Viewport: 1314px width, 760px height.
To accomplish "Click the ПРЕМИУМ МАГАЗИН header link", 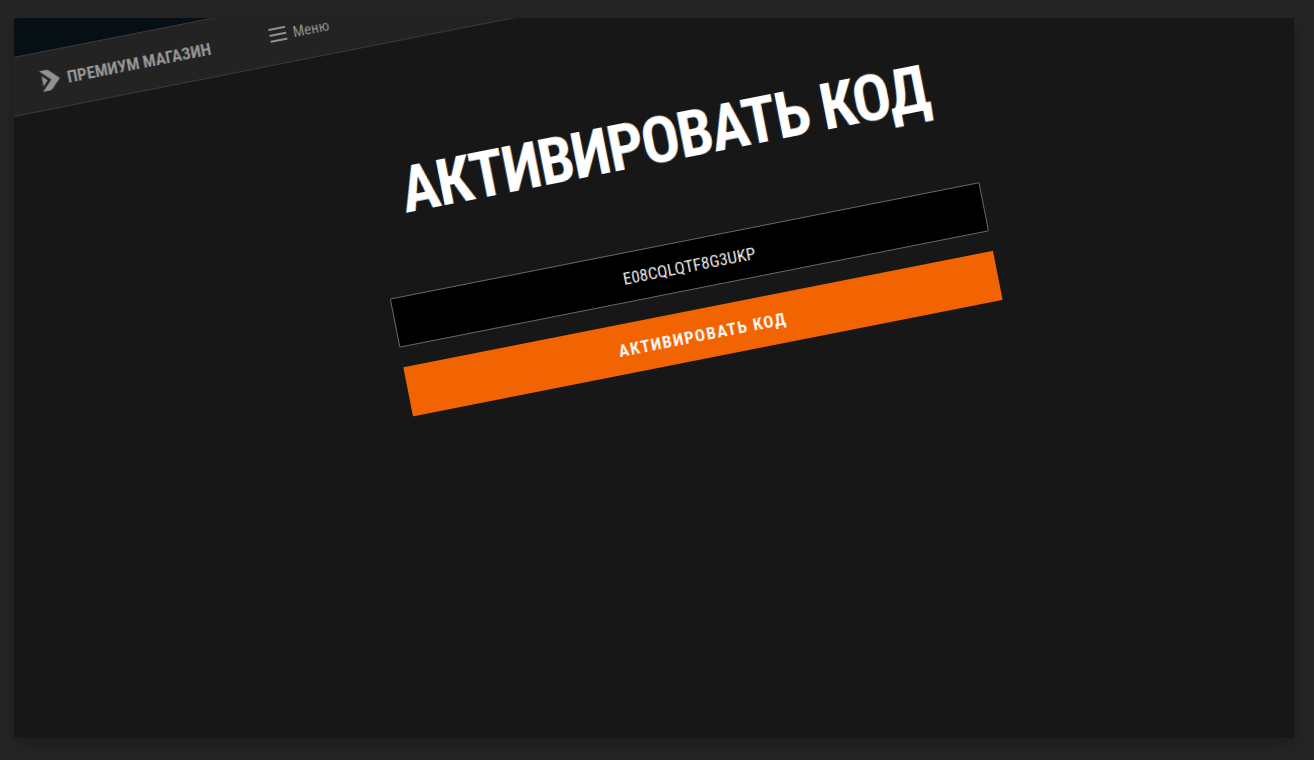I will 138,64.
